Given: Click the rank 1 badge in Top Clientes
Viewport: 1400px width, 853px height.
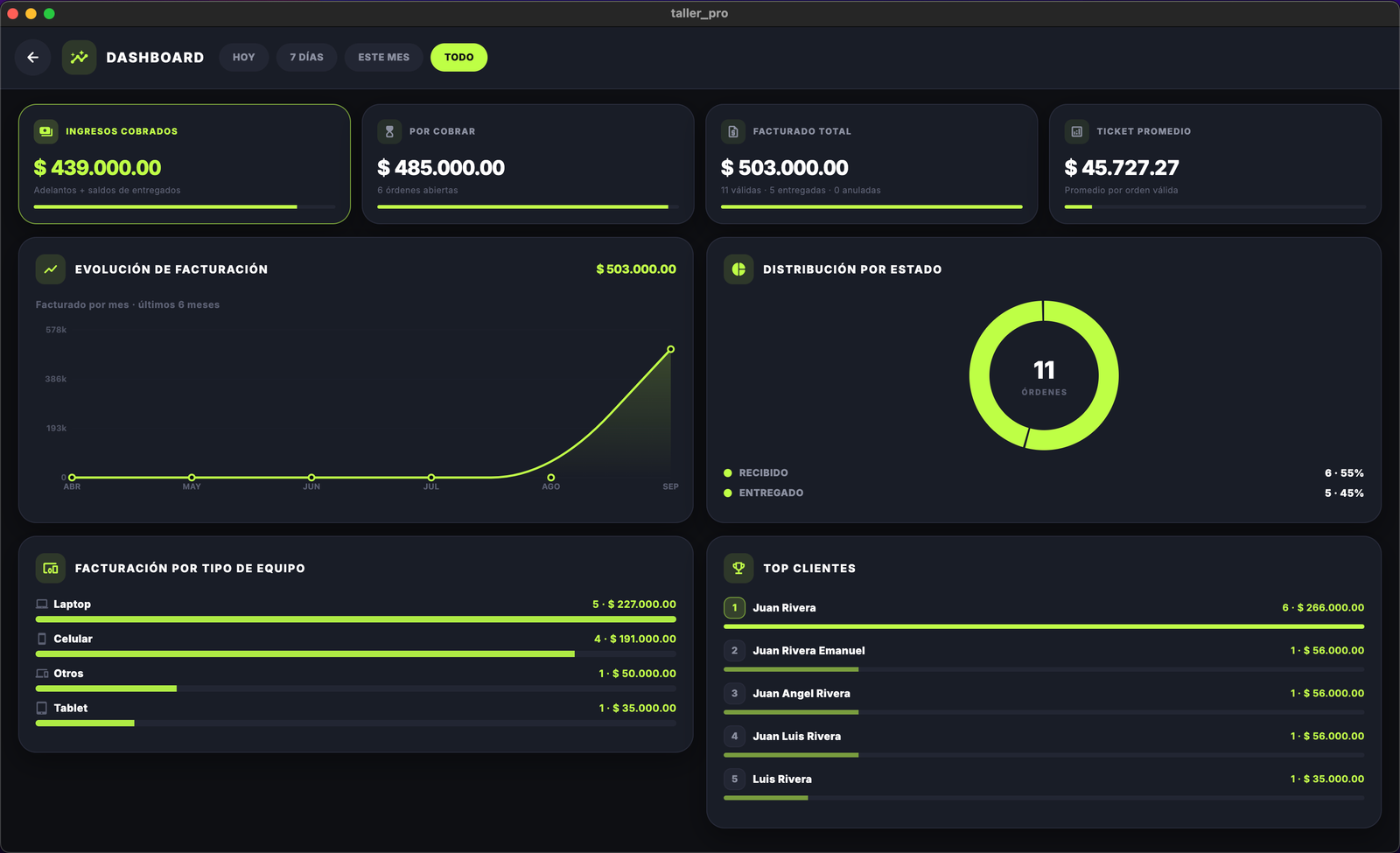Looking at the screenshot, I should pyautogui.click(x=734, y=608).
